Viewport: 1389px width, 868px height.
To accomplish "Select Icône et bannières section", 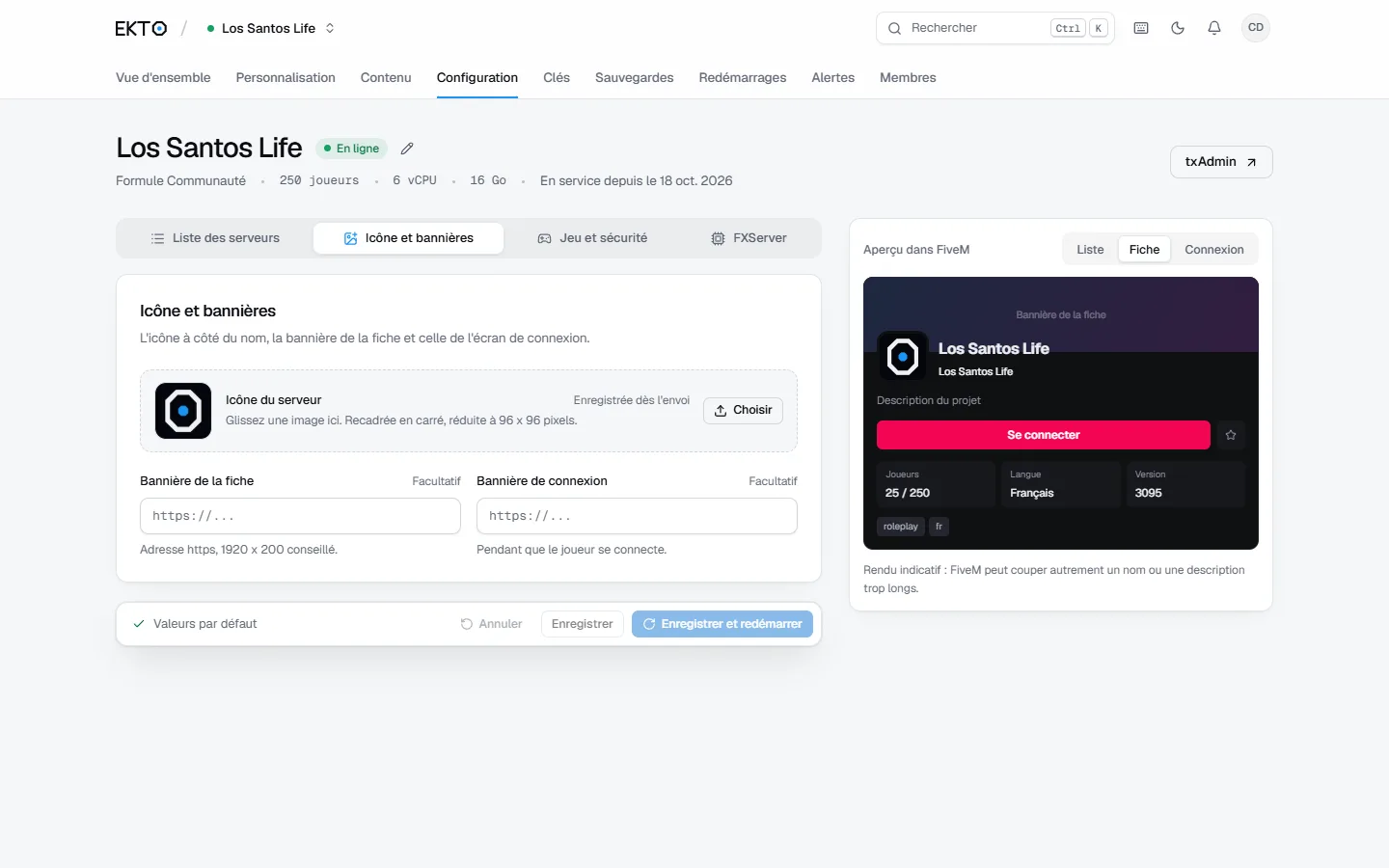I will 408,238.
